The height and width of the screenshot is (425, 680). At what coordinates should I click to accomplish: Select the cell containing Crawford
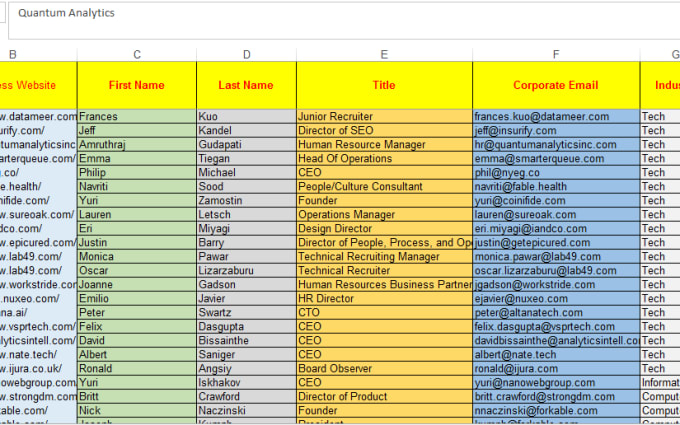[x=247, y=396]
